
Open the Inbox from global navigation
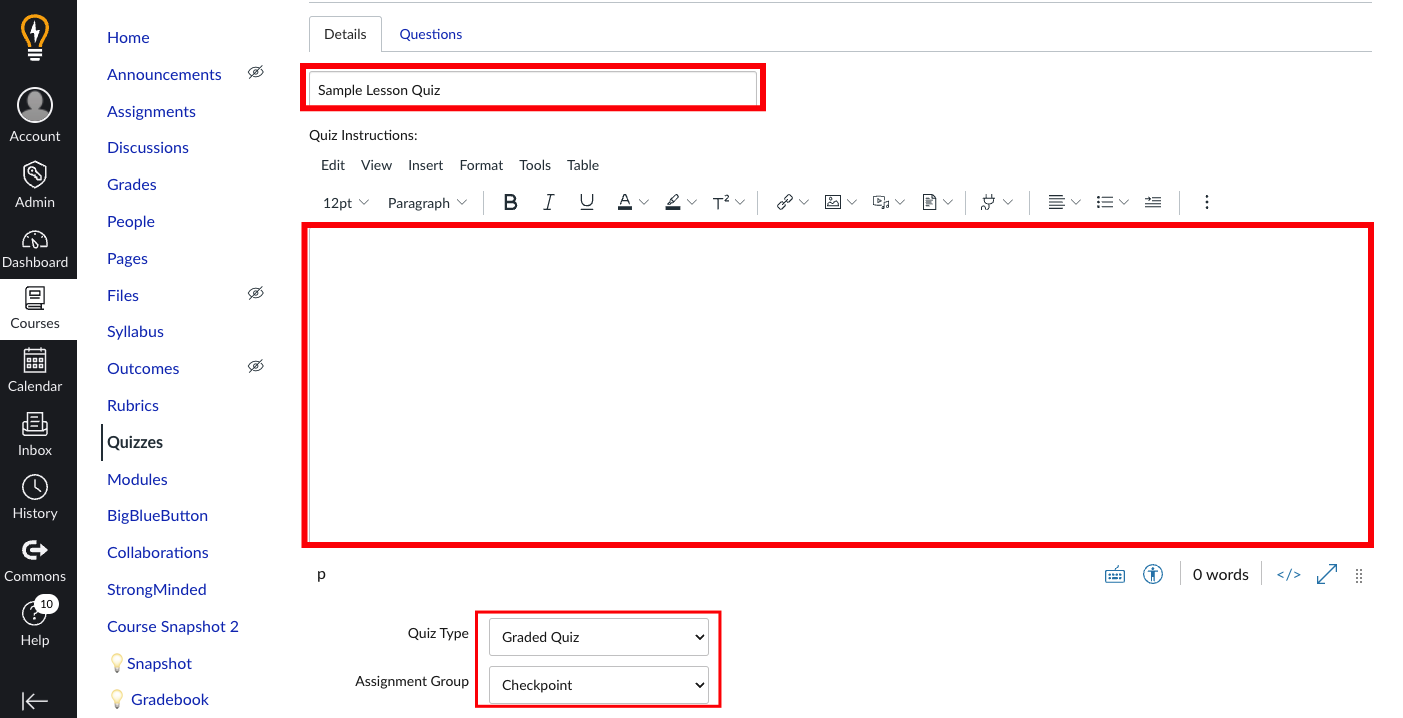(x=35, y=434)
